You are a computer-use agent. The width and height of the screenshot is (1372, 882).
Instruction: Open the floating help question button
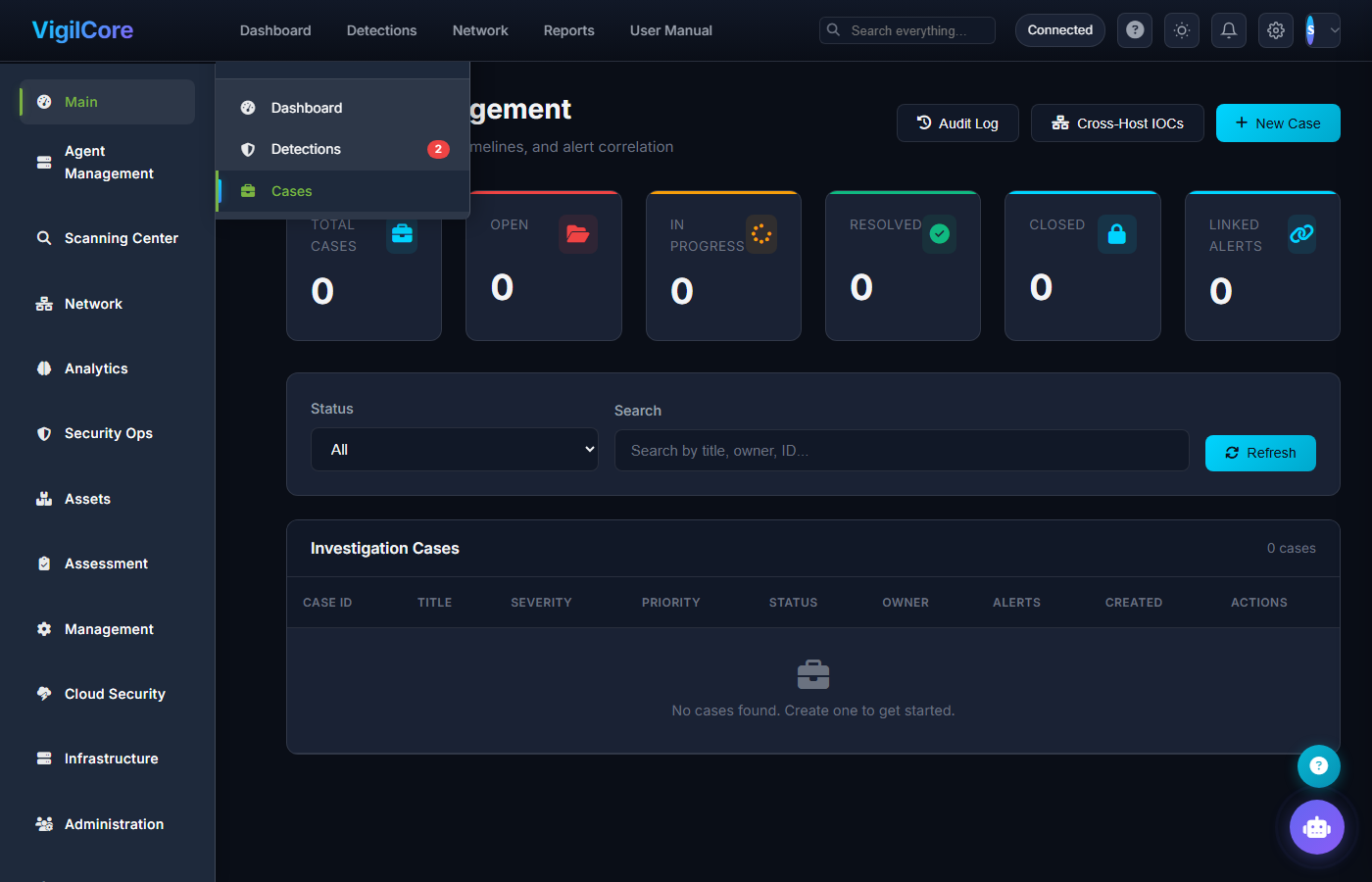(1319, 766)
